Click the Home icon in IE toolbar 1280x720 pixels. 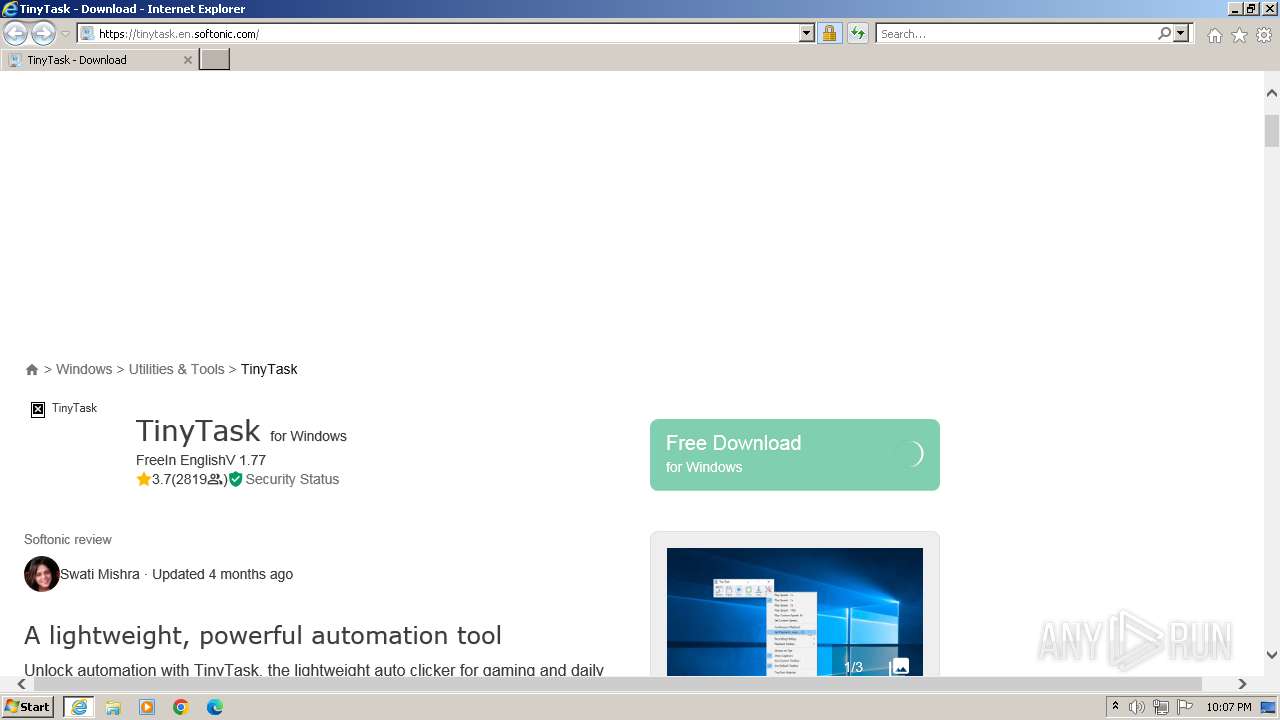click(1214, 35)
